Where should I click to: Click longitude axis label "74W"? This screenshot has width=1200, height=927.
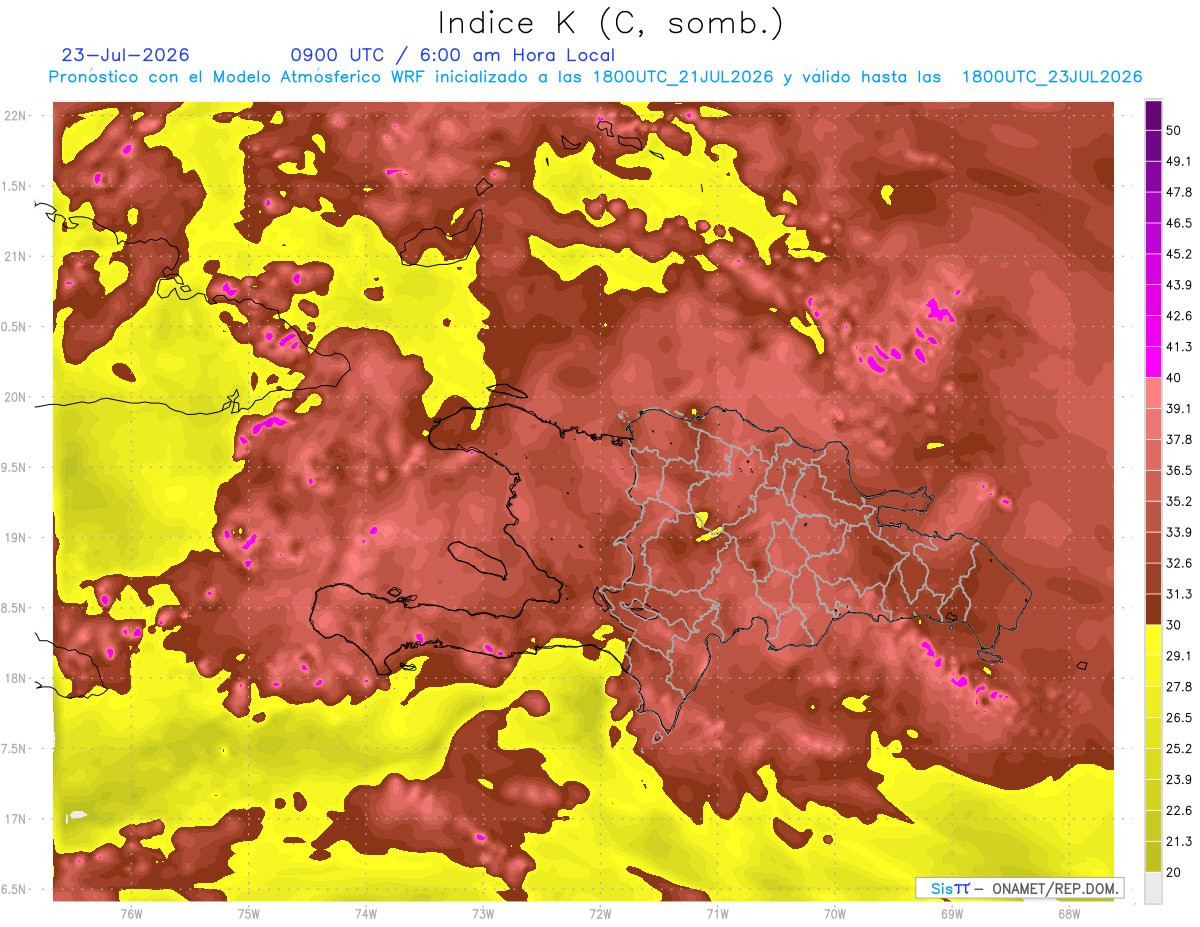pyautogui.click(x=365, y=914)
